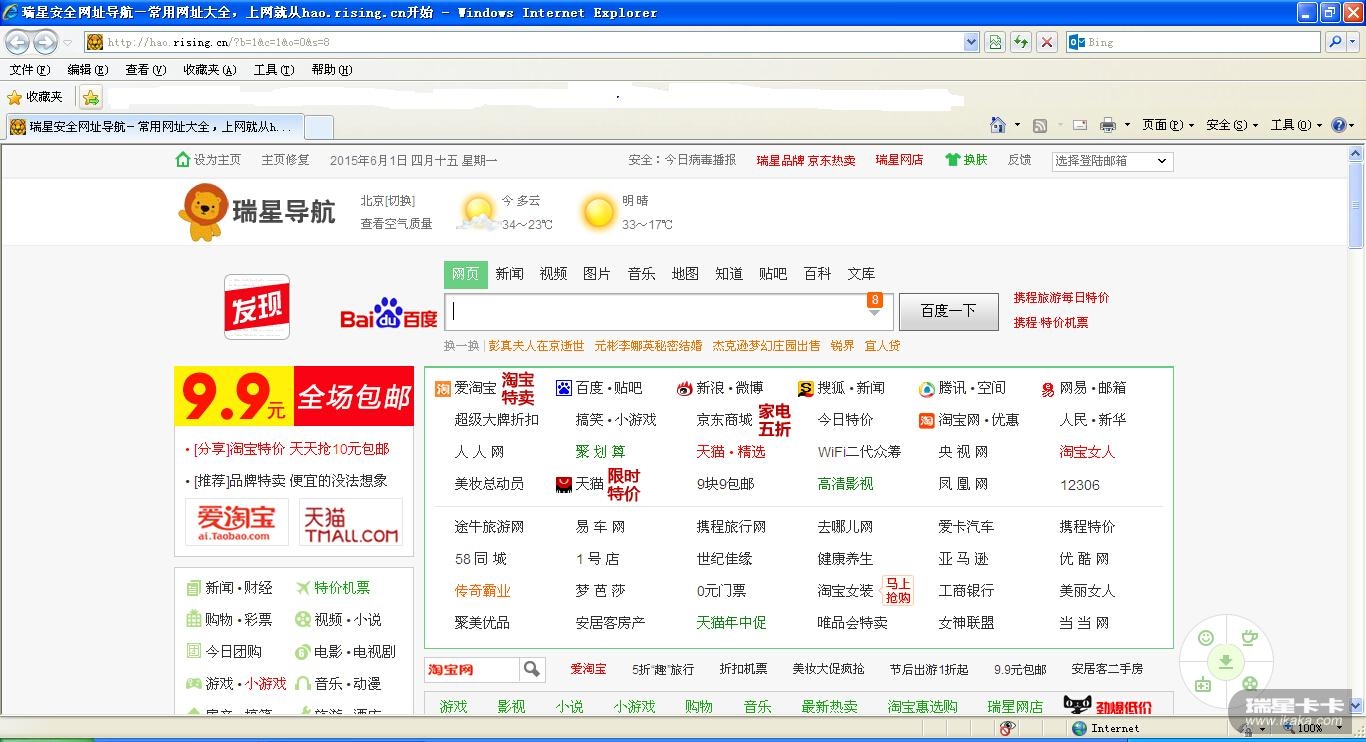Viewport: 1366px width, 742px height.
Task: Expand the 工具(O) command bar dropdown
Action: coord(1319,125)
